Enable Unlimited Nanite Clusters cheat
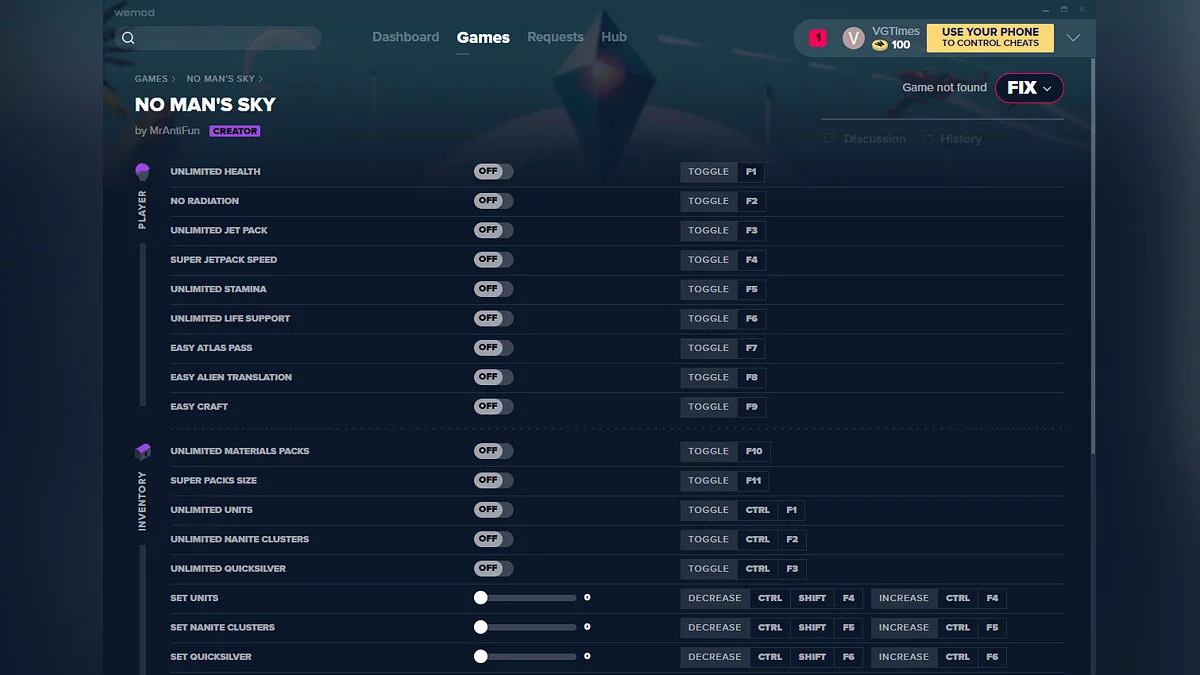Screen dimensions: 1200x675 [x=493, y=539]
